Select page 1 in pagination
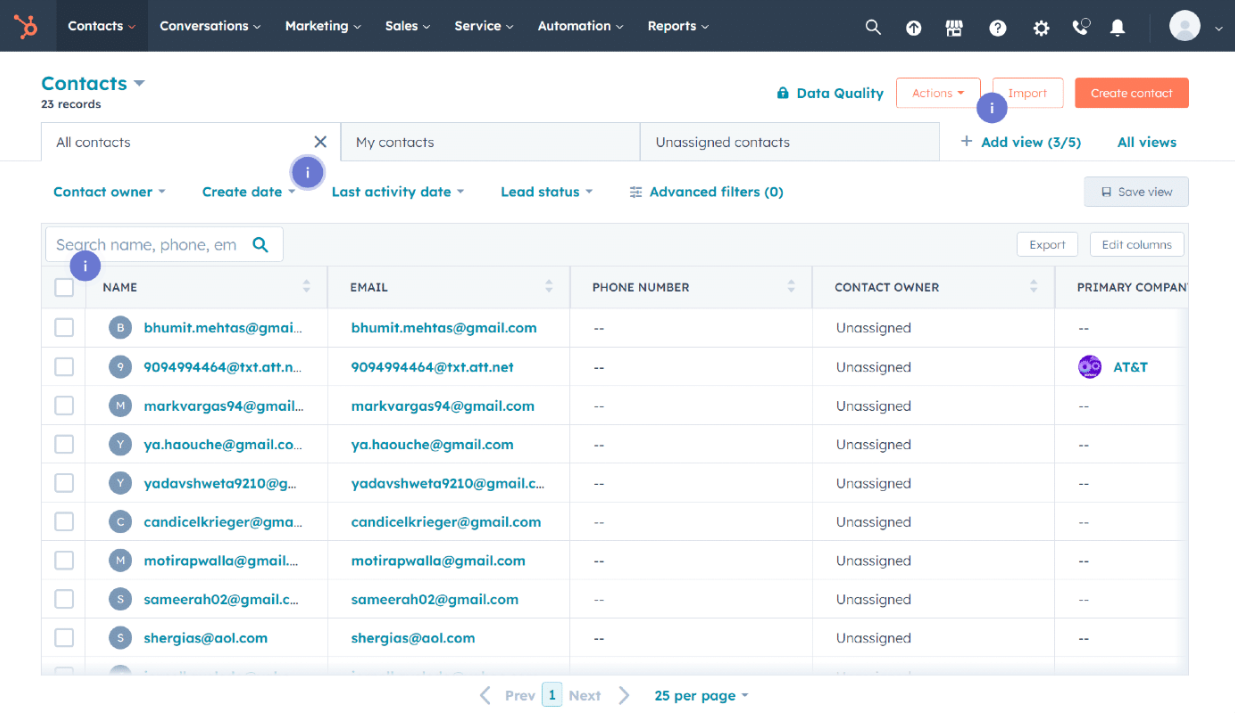1235x713 pixels. point(552,695)
